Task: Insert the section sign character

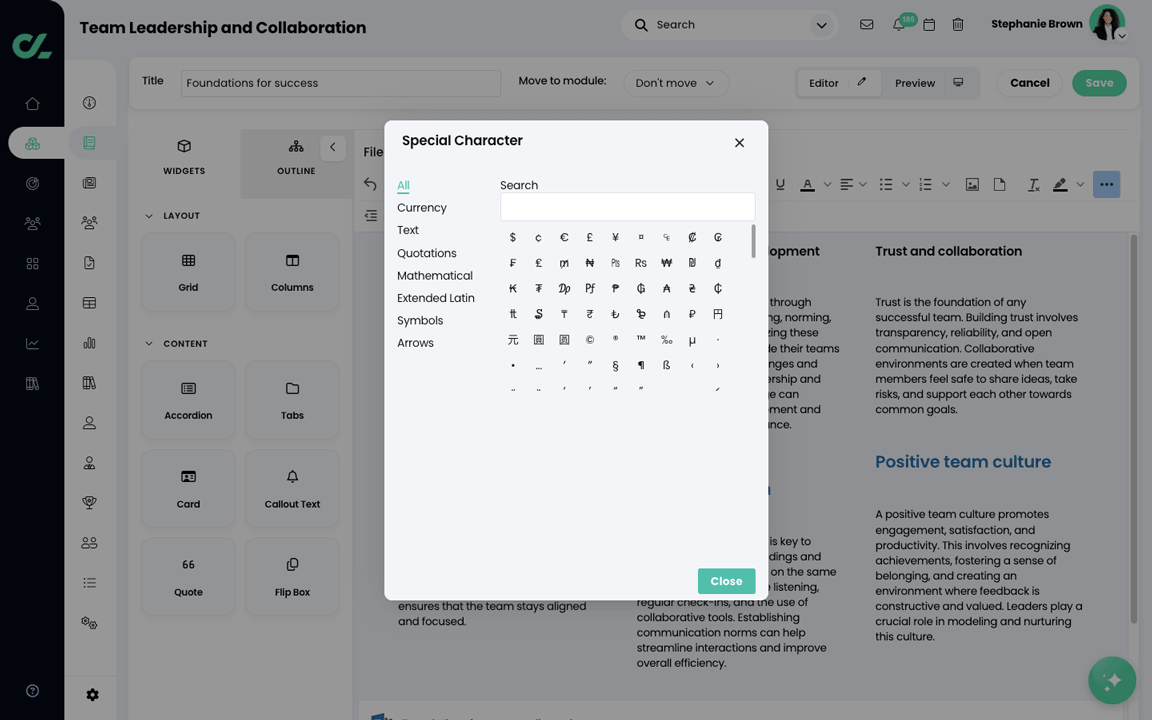Action: [x=615, y=365]
